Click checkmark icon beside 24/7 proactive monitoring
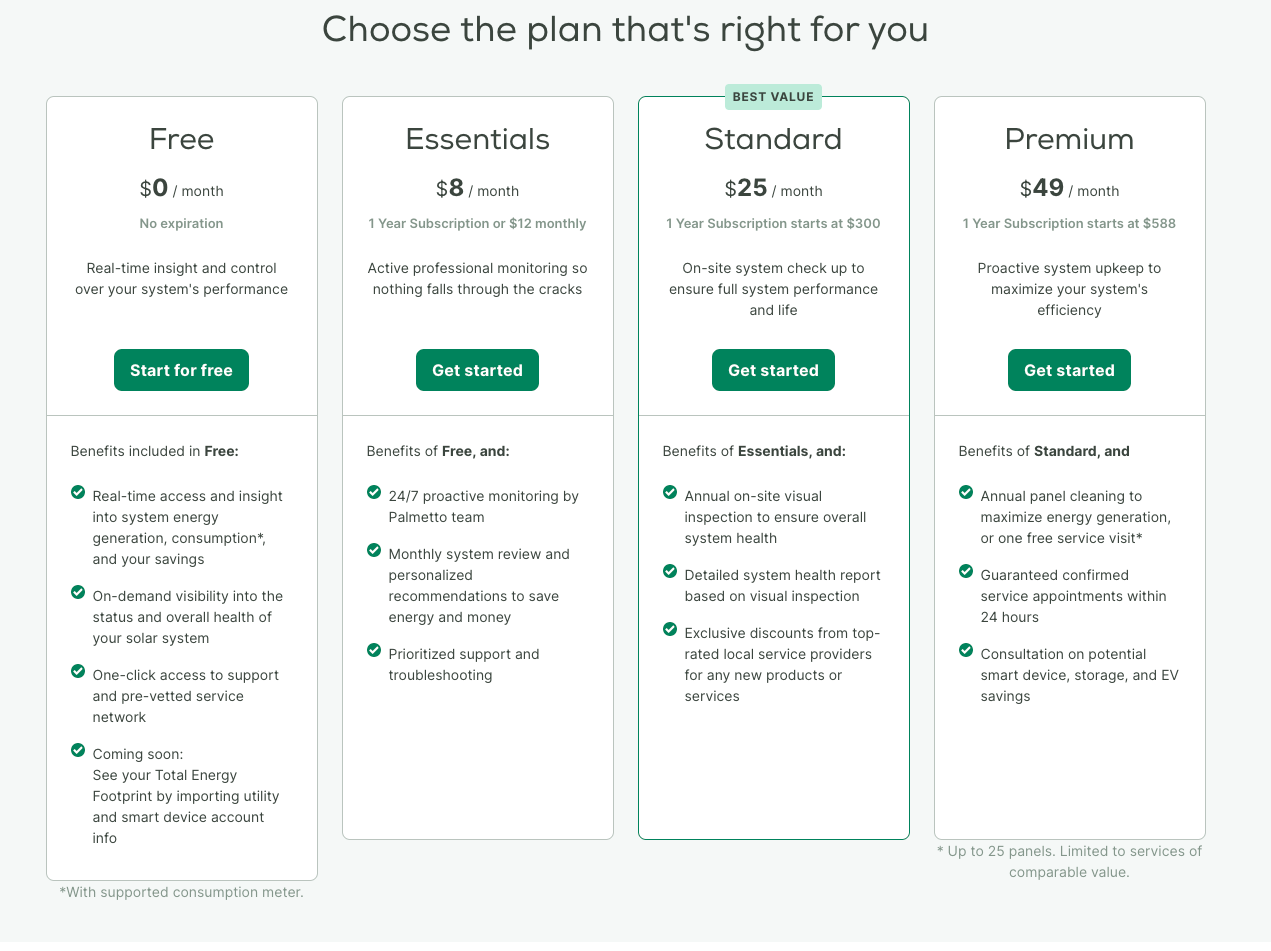Viewport: 1271px width, 951px height. coord(374,492)
